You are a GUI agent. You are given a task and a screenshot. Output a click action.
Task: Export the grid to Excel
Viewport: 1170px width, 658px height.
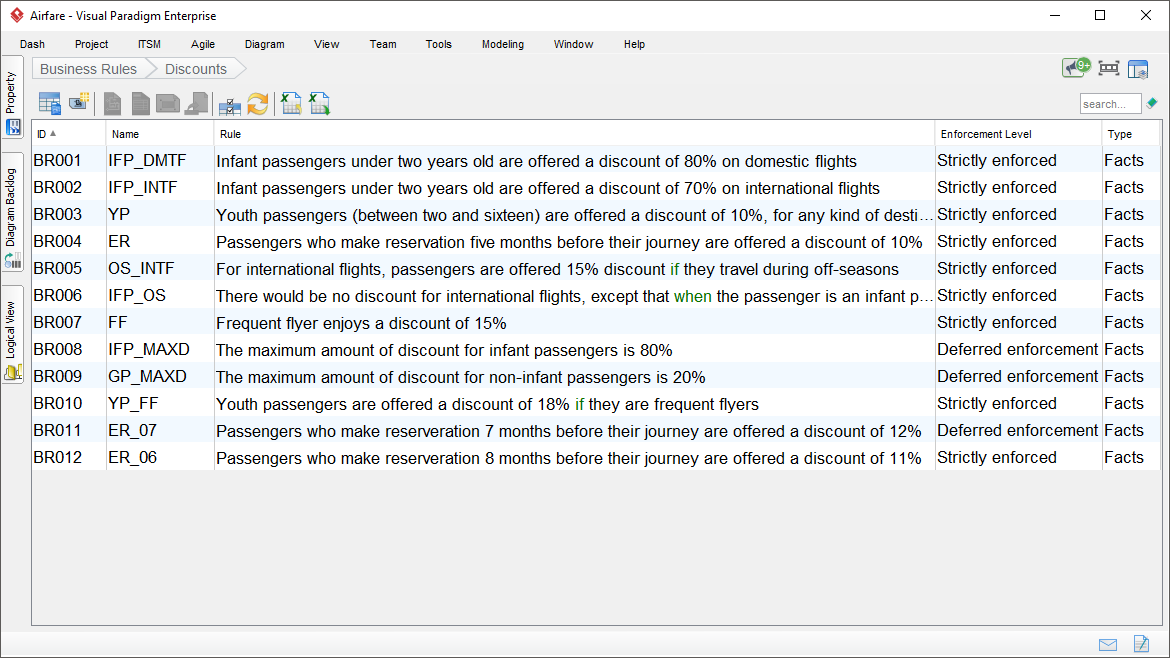(318, 103)
